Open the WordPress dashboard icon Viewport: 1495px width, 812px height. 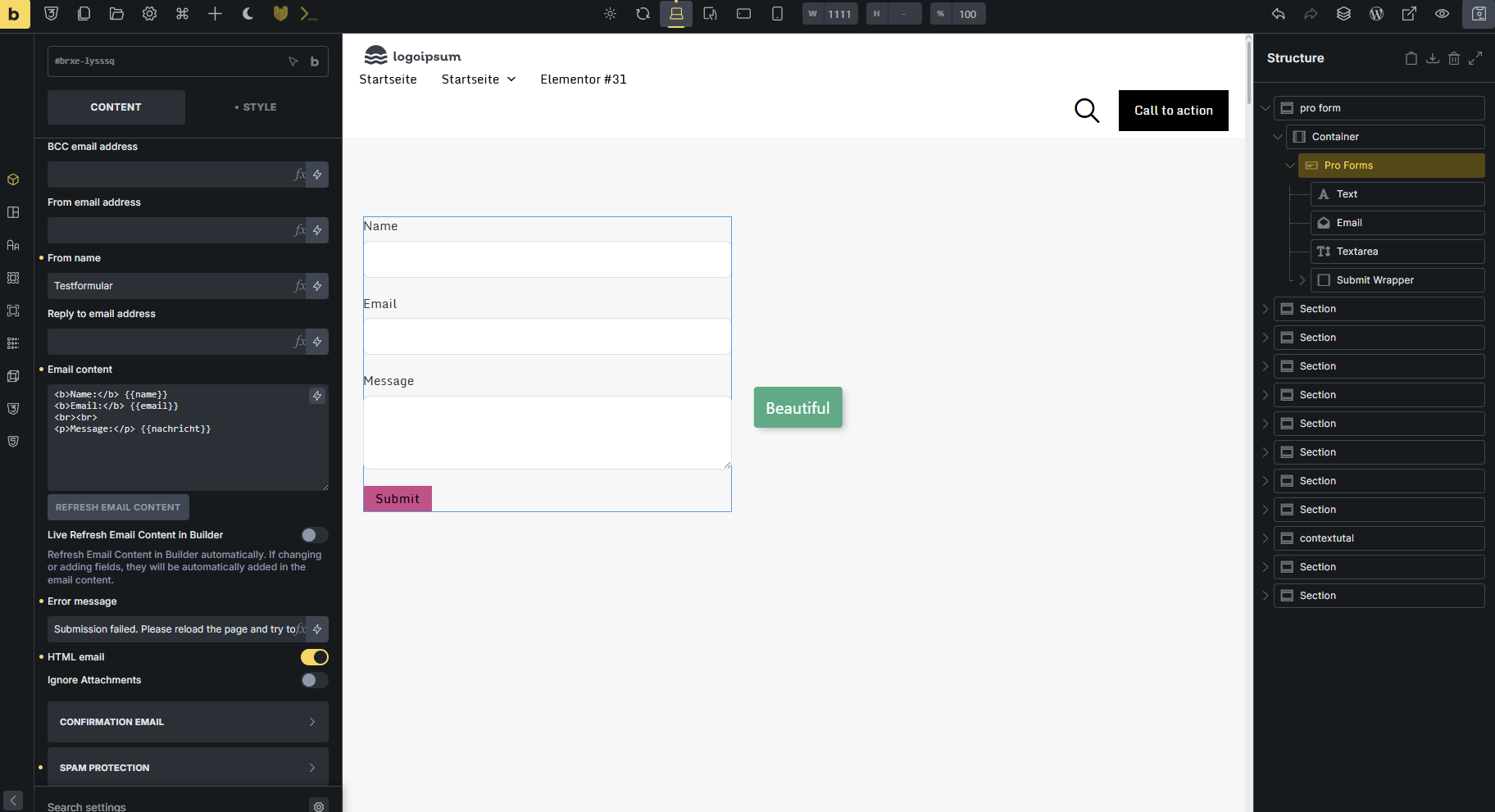(x=1376, y=14)
